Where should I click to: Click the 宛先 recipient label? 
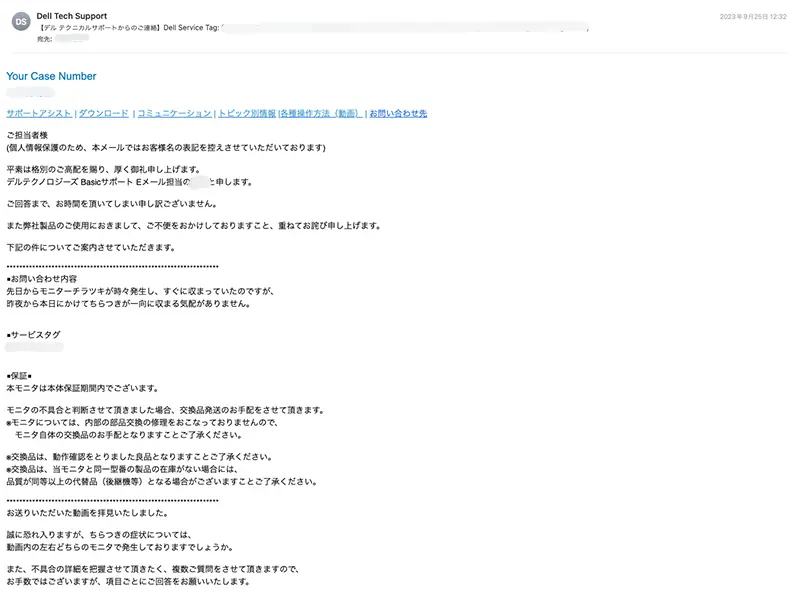coord(44,39)
